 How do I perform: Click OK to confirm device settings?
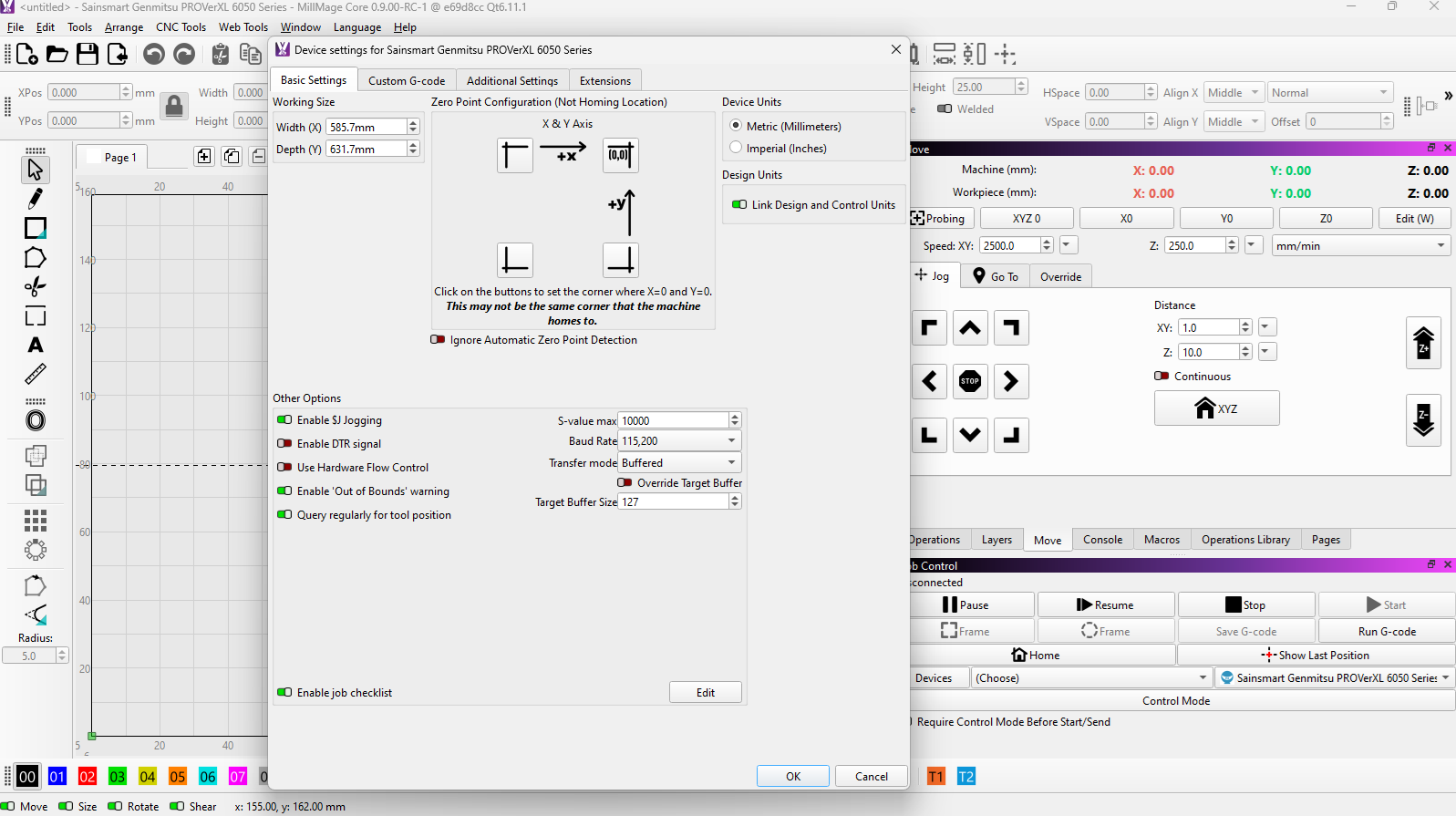coord(793,777)
